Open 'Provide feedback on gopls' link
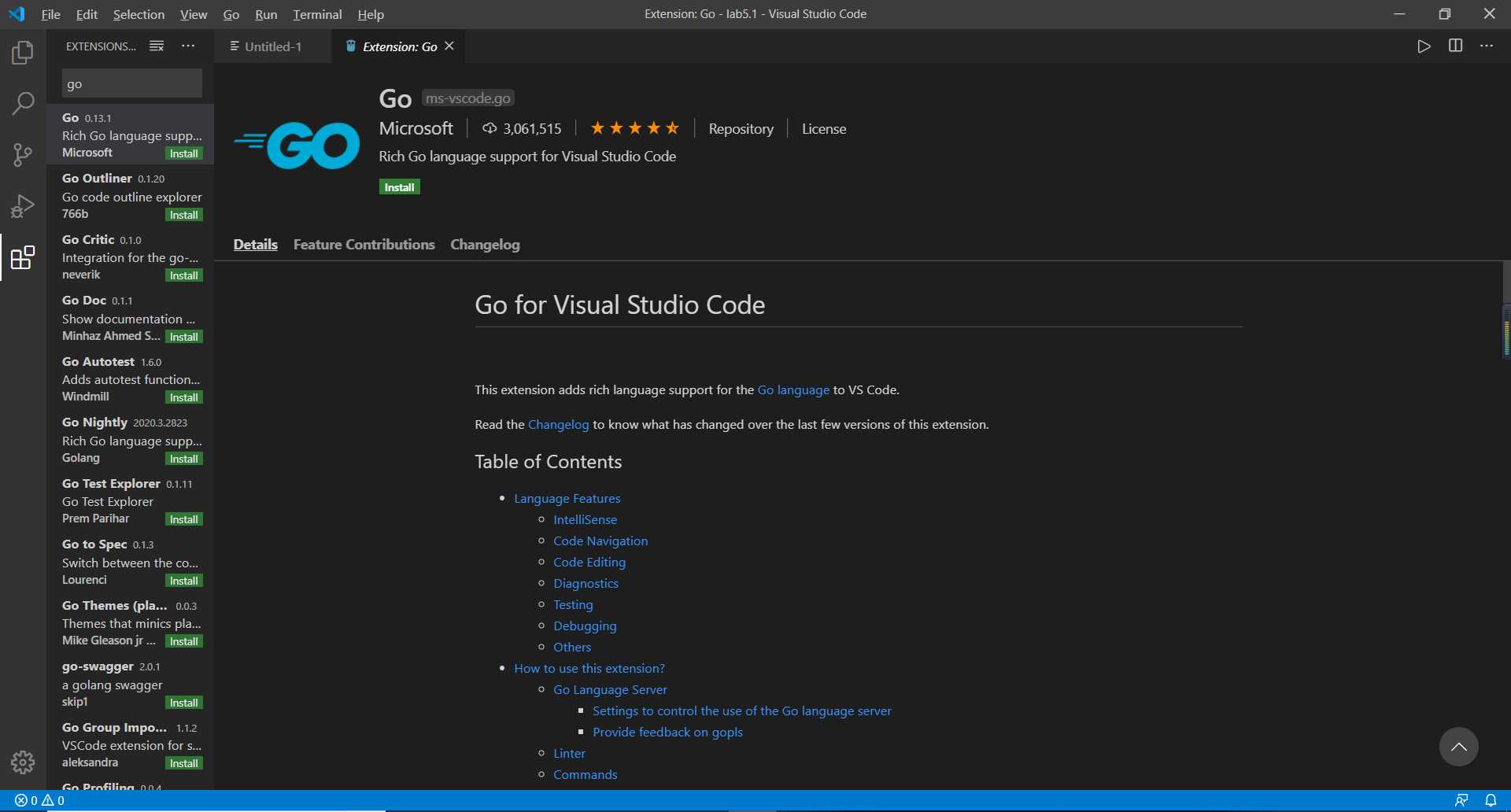1511x812 pixels. click(667, 732)
